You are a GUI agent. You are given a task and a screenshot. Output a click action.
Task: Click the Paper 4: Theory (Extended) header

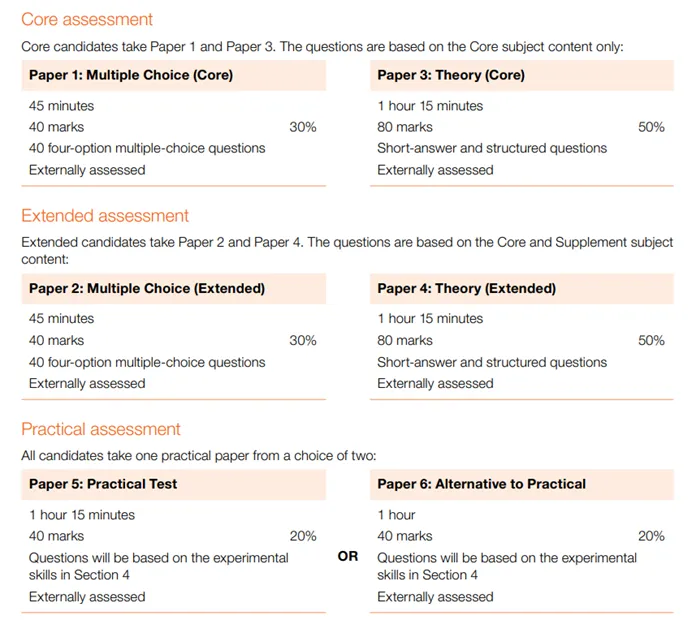tap(466, 289)
